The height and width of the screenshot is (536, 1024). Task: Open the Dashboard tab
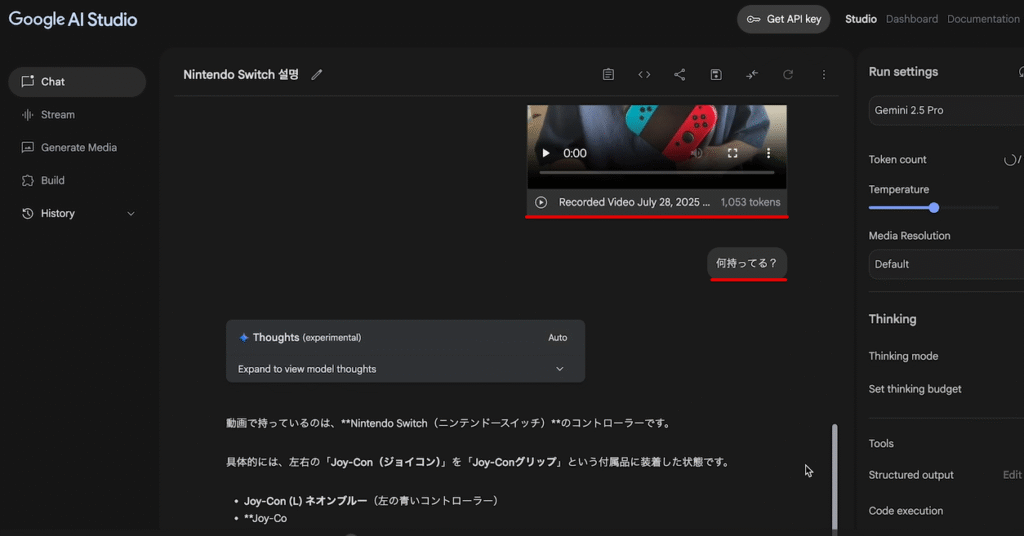(911, 19)
